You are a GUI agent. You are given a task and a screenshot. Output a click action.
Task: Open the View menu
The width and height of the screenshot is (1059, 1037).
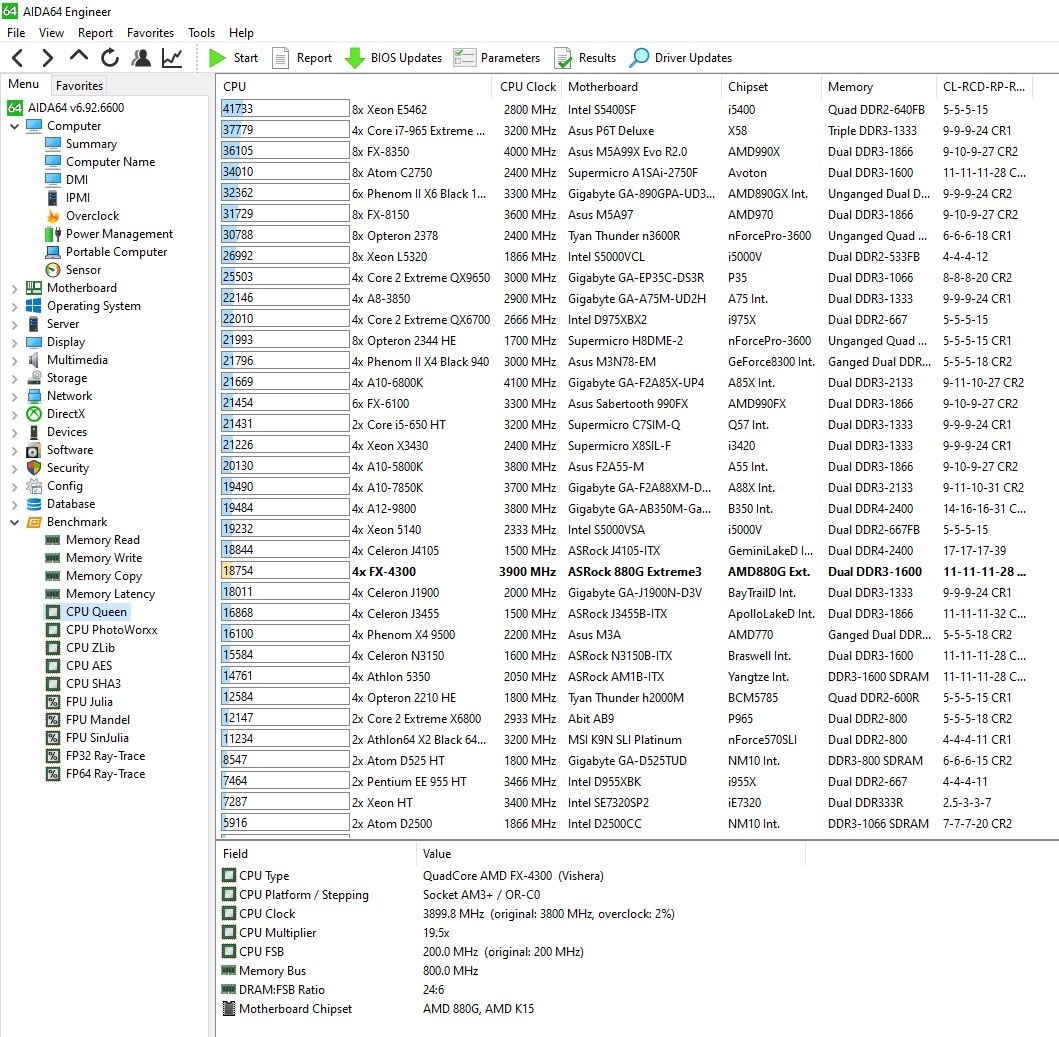click(51, 32)
